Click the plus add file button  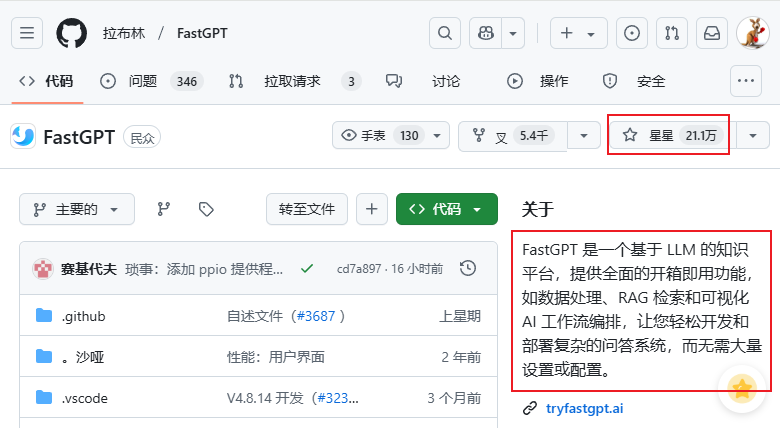tap(372, 209)
